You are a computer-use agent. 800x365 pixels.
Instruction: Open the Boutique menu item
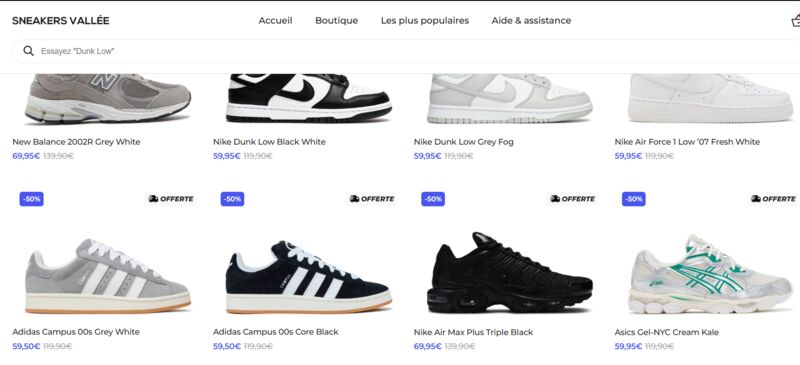(336, 20)
